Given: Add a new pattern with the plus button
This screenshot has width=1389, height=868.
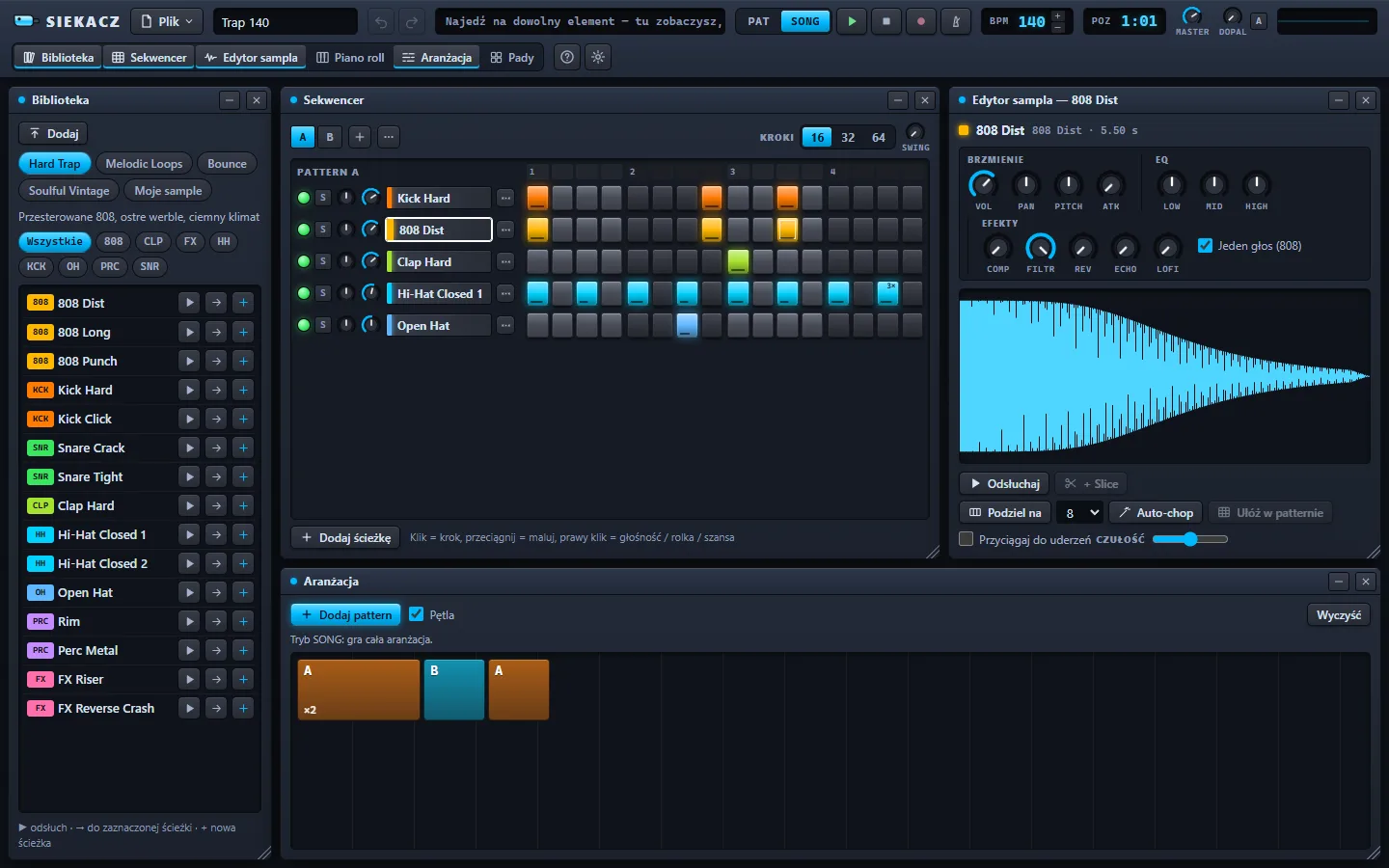Looking at the screenshot, I should click(x=359, y=137).
